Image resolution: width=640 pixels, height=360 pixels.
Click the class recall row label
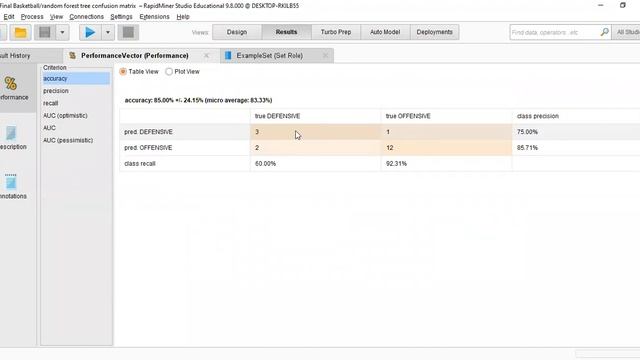click(x=140, y=164)
